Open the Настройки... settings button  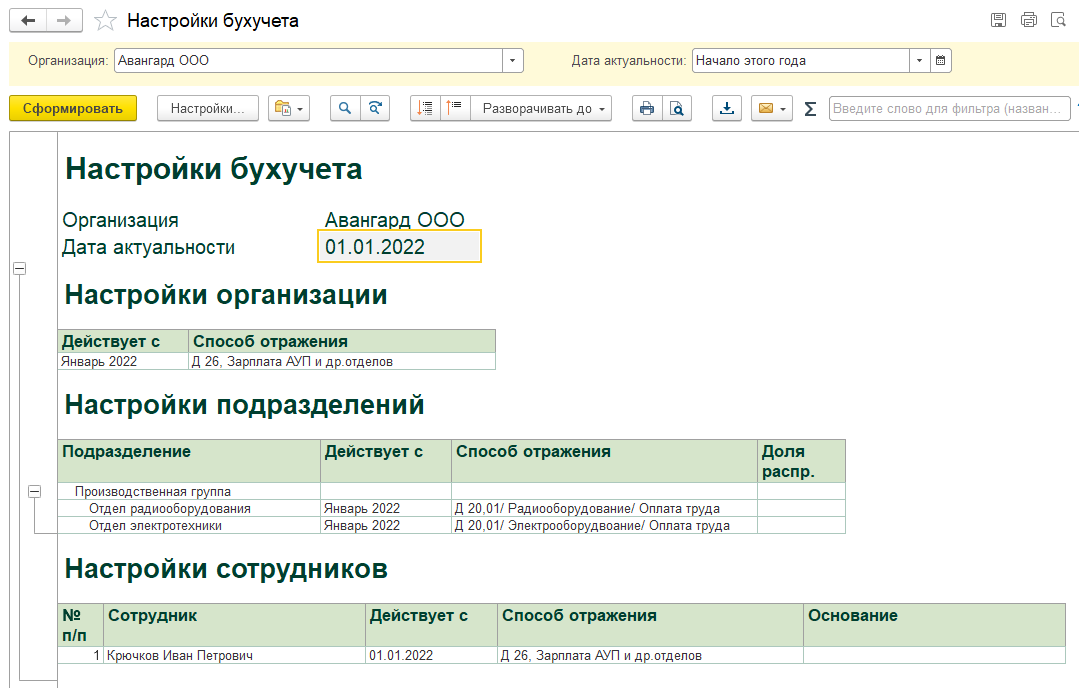point(207,109)
